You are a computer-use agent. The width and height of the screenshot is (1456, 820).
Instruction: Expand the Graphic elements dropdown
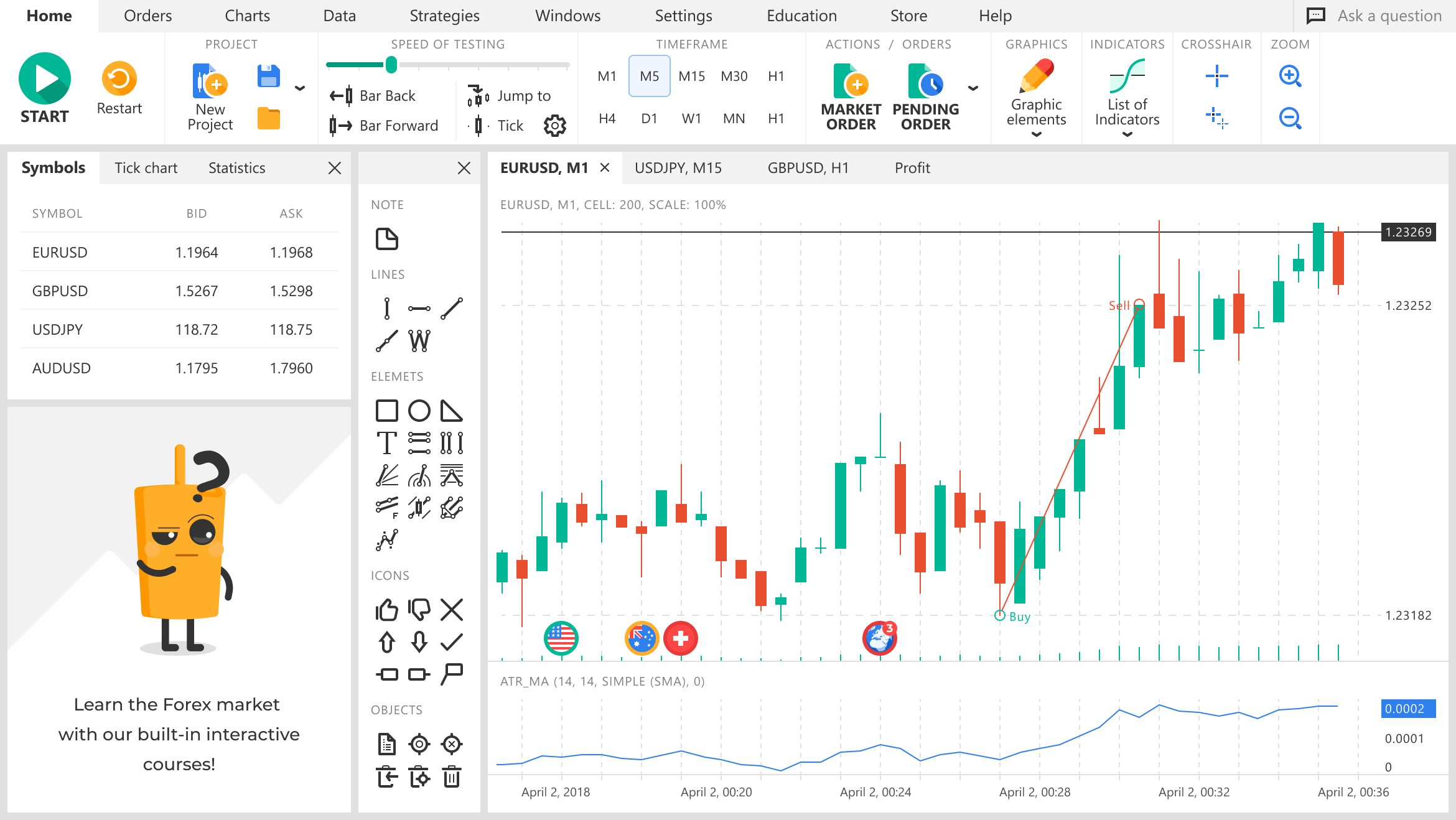[x=1036, y=134]
